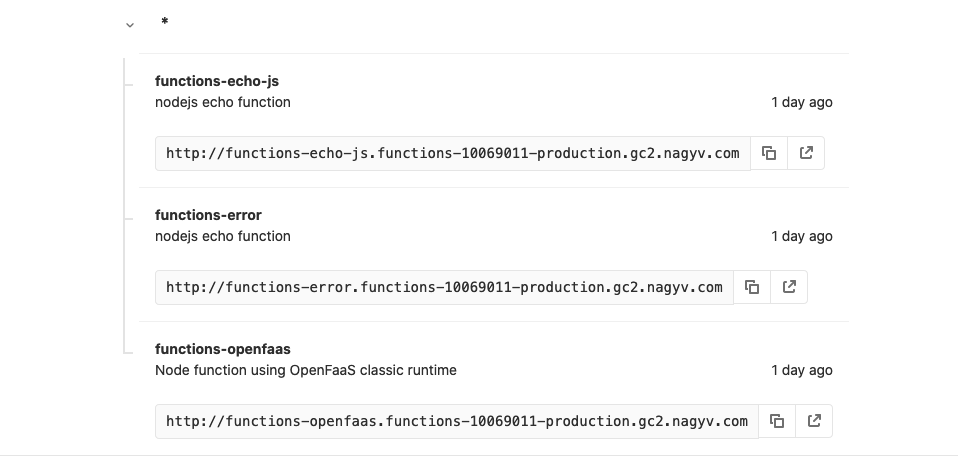958x456 pixels.
Task: Click the functions-error URL text field
Action: pyautogui.click(x=444, y=287)
